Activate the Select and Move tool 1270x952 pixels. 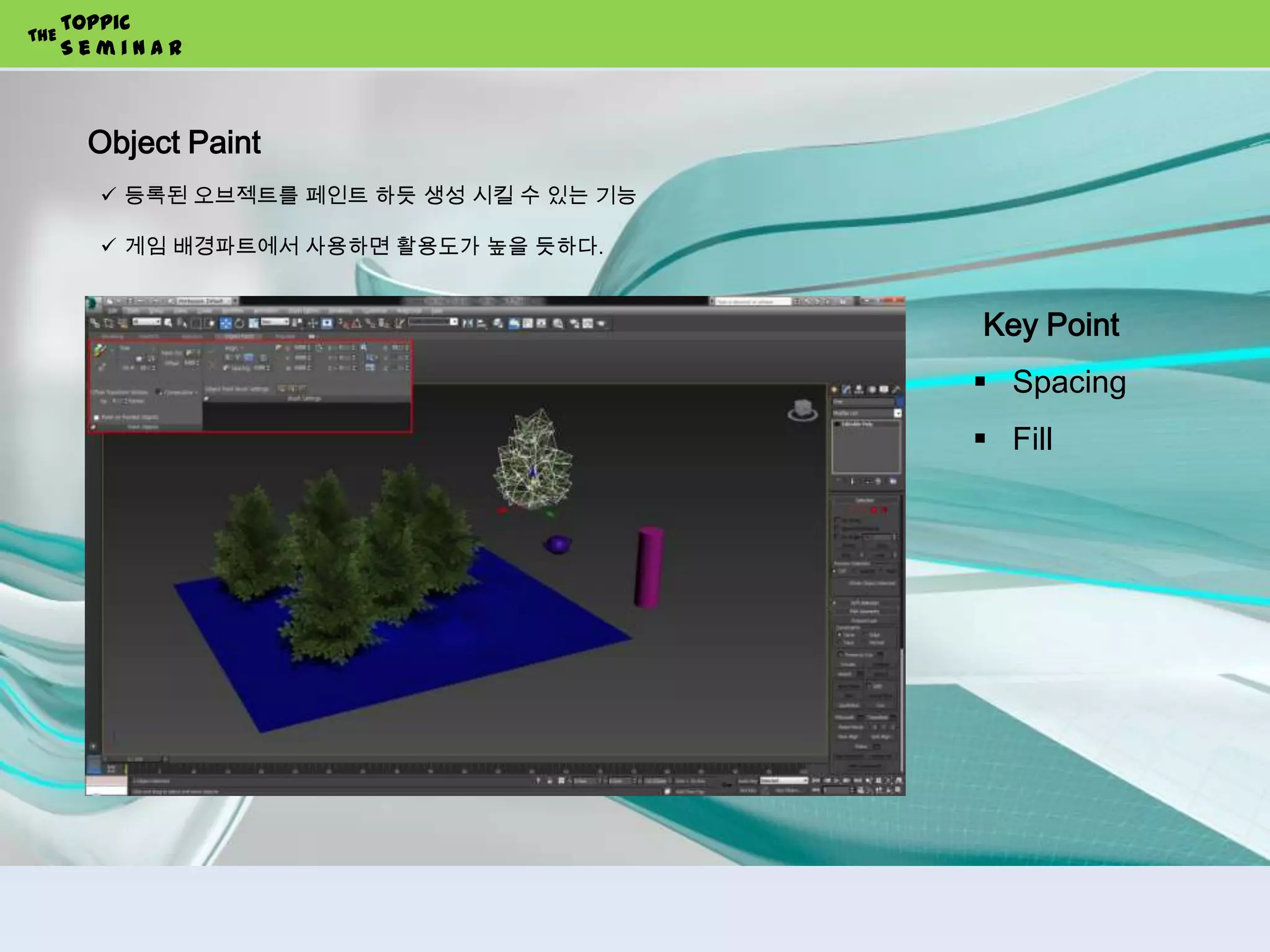(x=226, y=323)
